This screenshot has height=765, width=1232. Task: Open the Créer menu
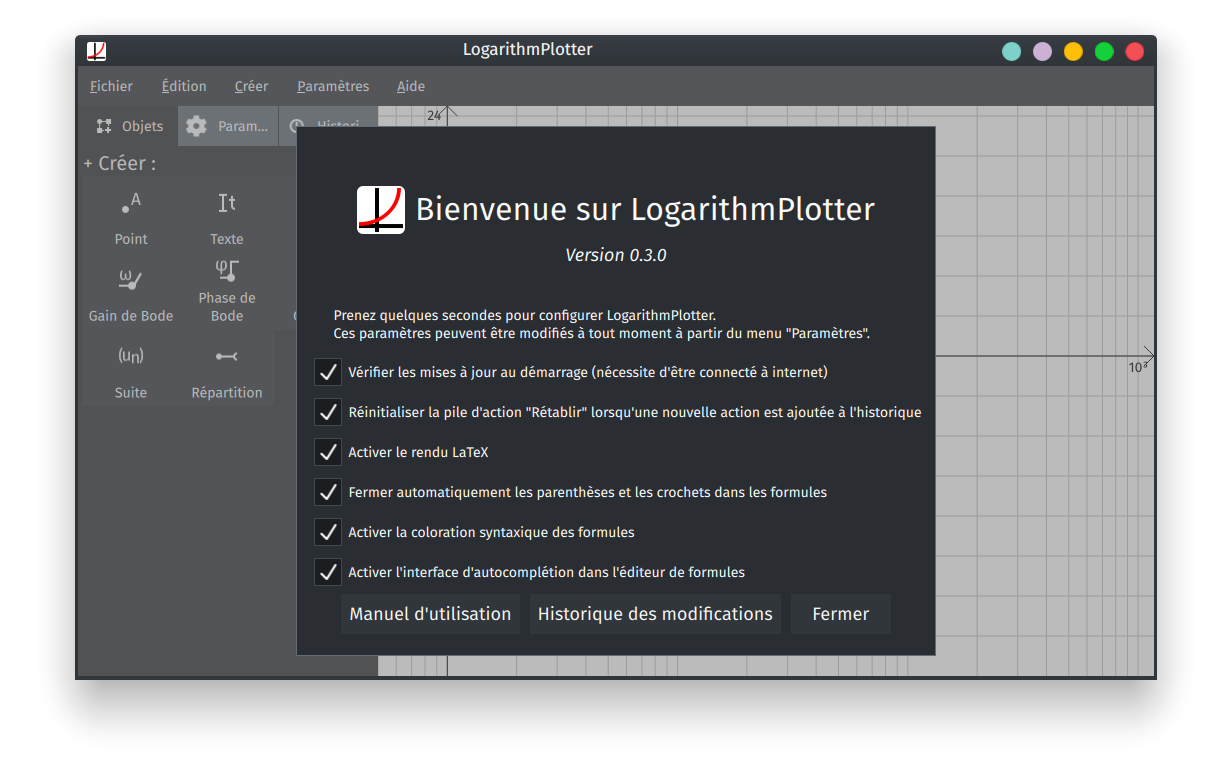pyautogui.click(x=252, y=86)
